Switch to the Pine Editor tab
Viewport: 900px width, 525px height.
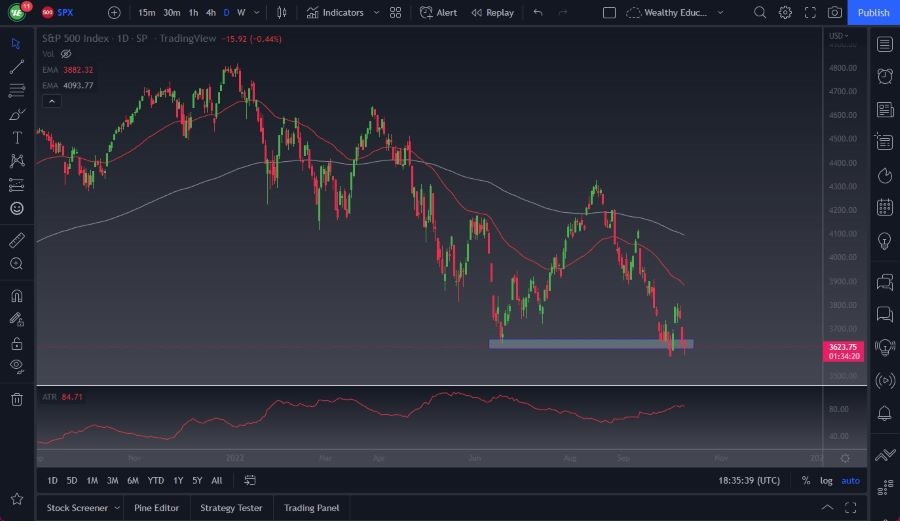[156, 508]
